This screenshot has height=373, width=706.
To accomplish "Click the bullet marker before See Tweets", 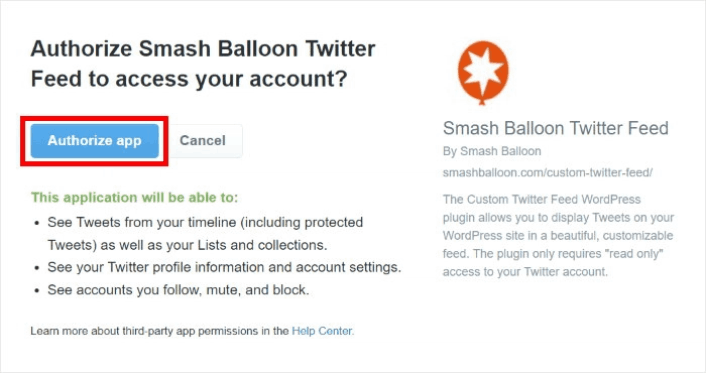I will [x=37, y=223].
